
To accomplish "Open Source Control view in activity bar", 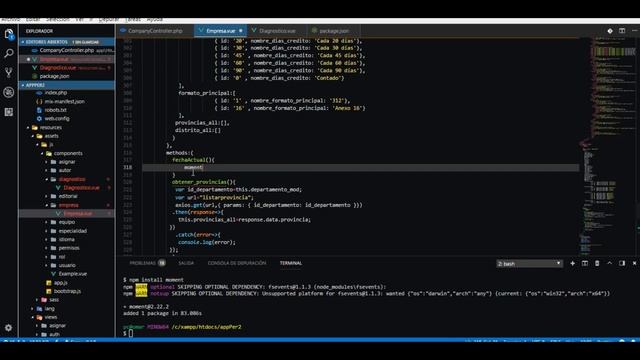I will (9, 73).
